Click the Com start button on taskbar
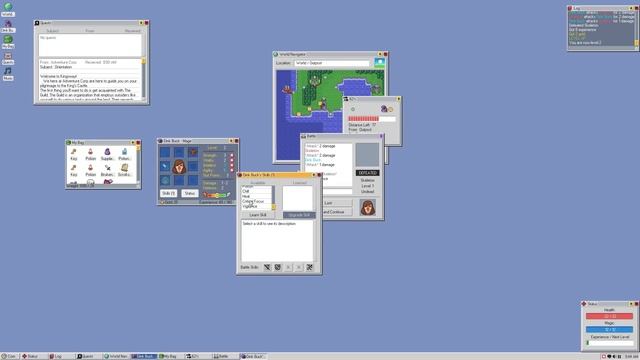This screenshot has height=360, width=640. pos(9,356)
